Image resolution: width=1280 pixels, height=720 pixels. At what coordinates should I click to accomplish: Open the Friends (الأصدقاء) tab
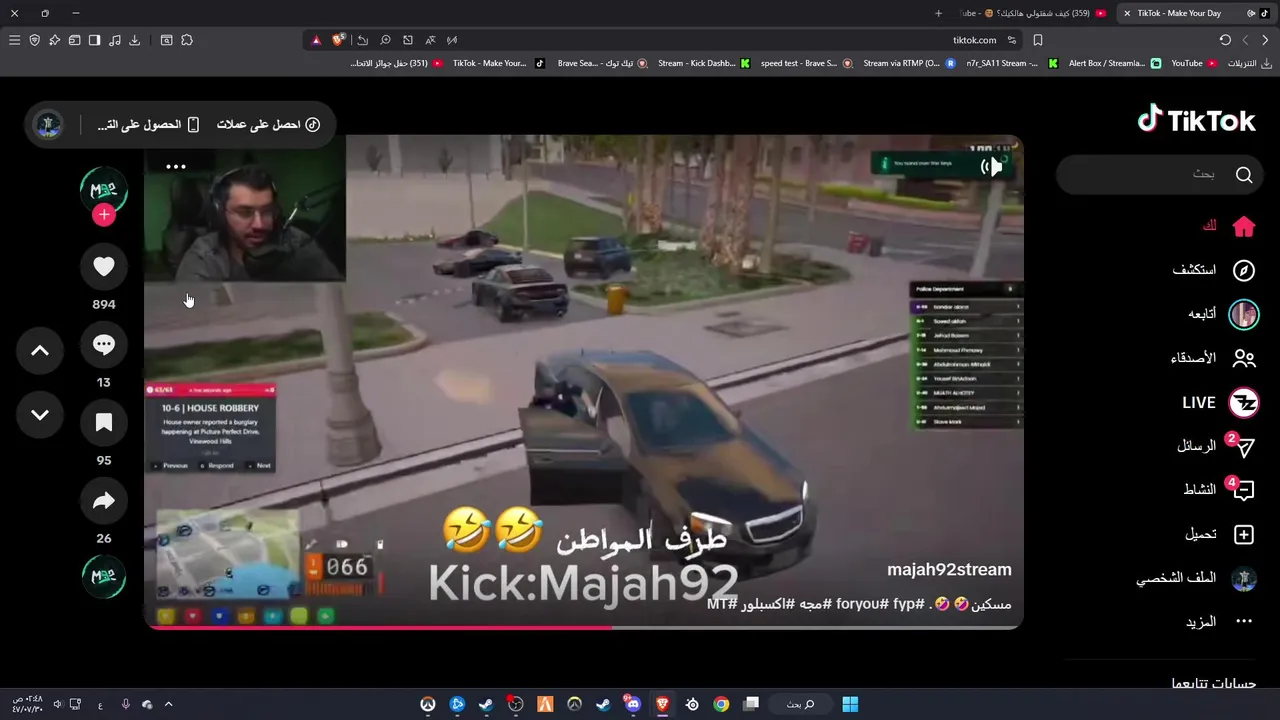click(1213, 358)
